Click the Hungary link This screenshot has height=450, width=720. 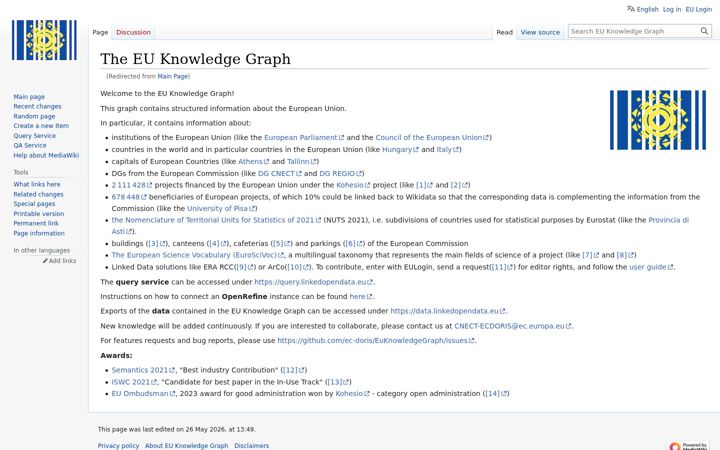pos(400,149)
